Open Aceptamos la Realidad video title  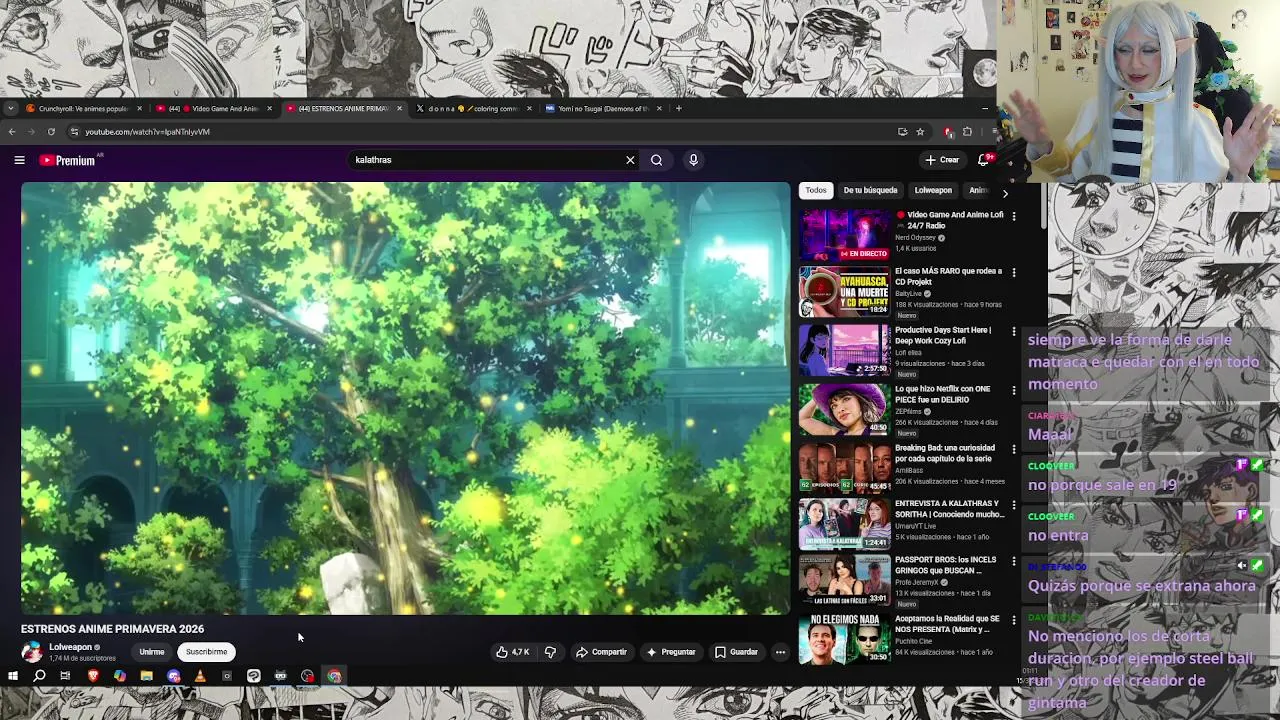click(947, 624)
